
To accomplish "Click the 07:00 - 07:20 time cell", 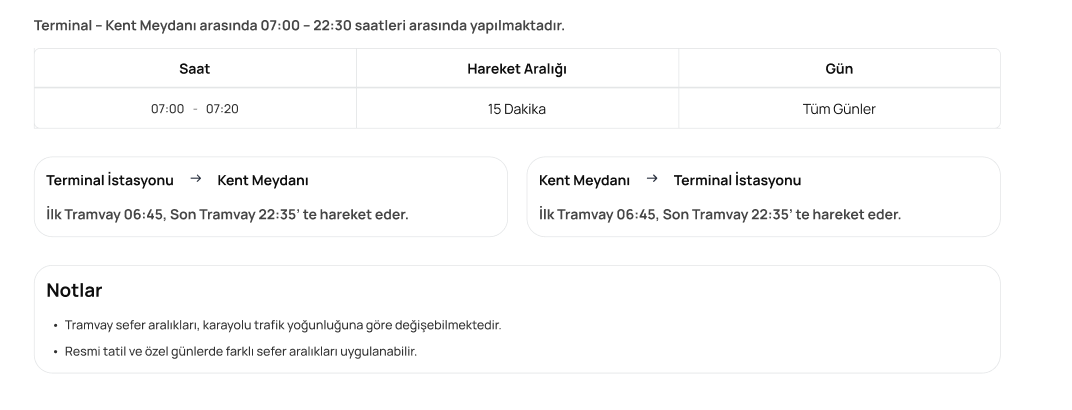I will pos(195,109).
